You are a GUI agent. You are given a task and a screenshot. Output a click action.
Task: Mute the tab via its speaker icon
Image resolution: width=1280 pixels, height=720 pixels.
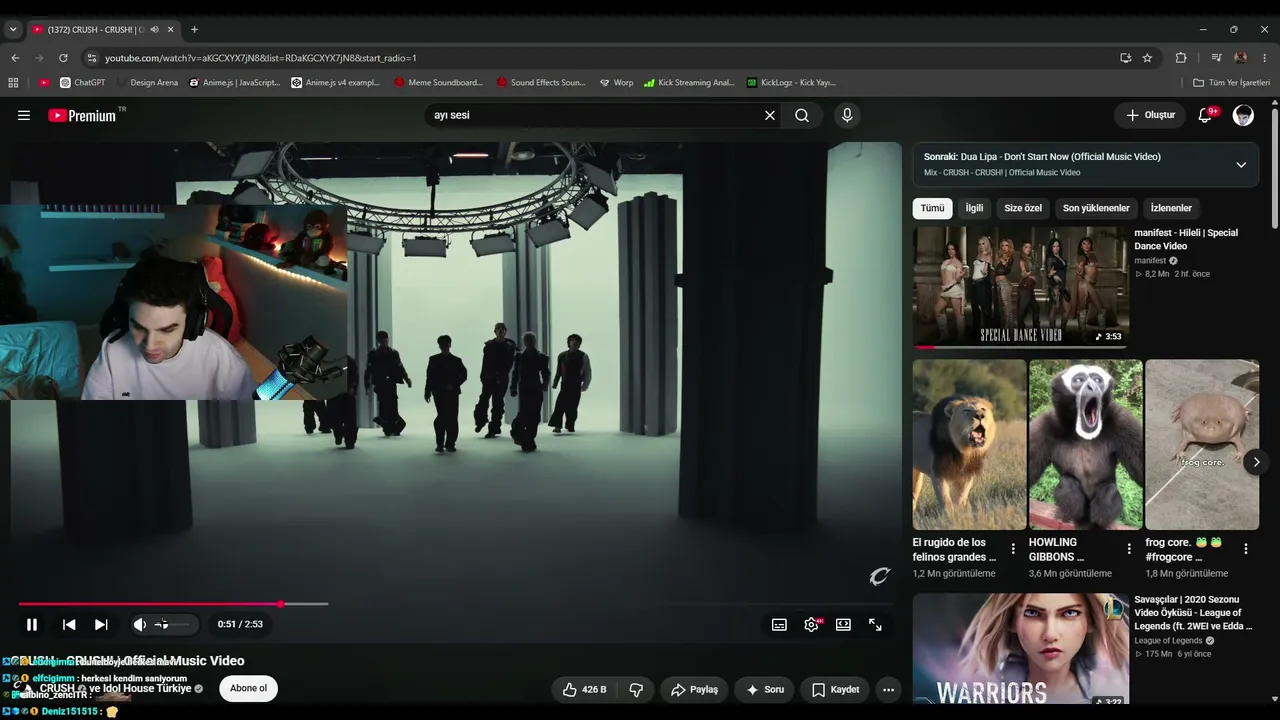click(154, 29)
